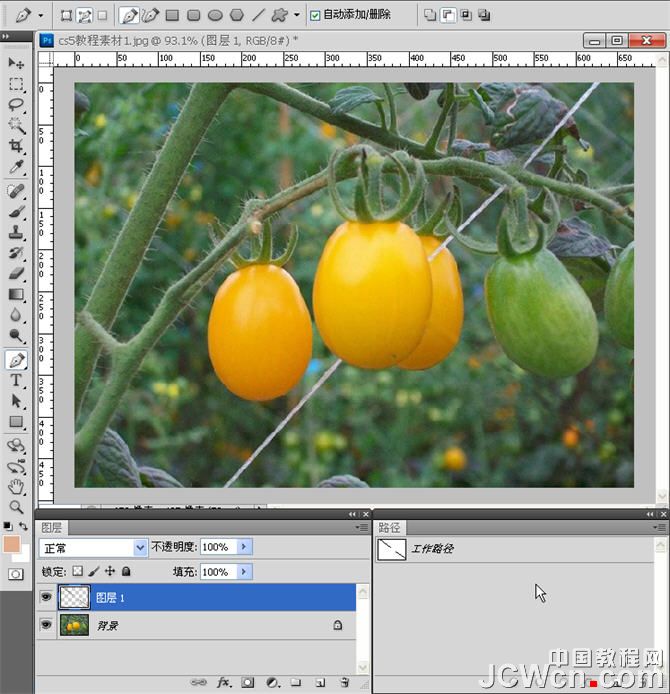Select intersect path areas mode
Screen dimensions: 670x694
tap(466, 15)
